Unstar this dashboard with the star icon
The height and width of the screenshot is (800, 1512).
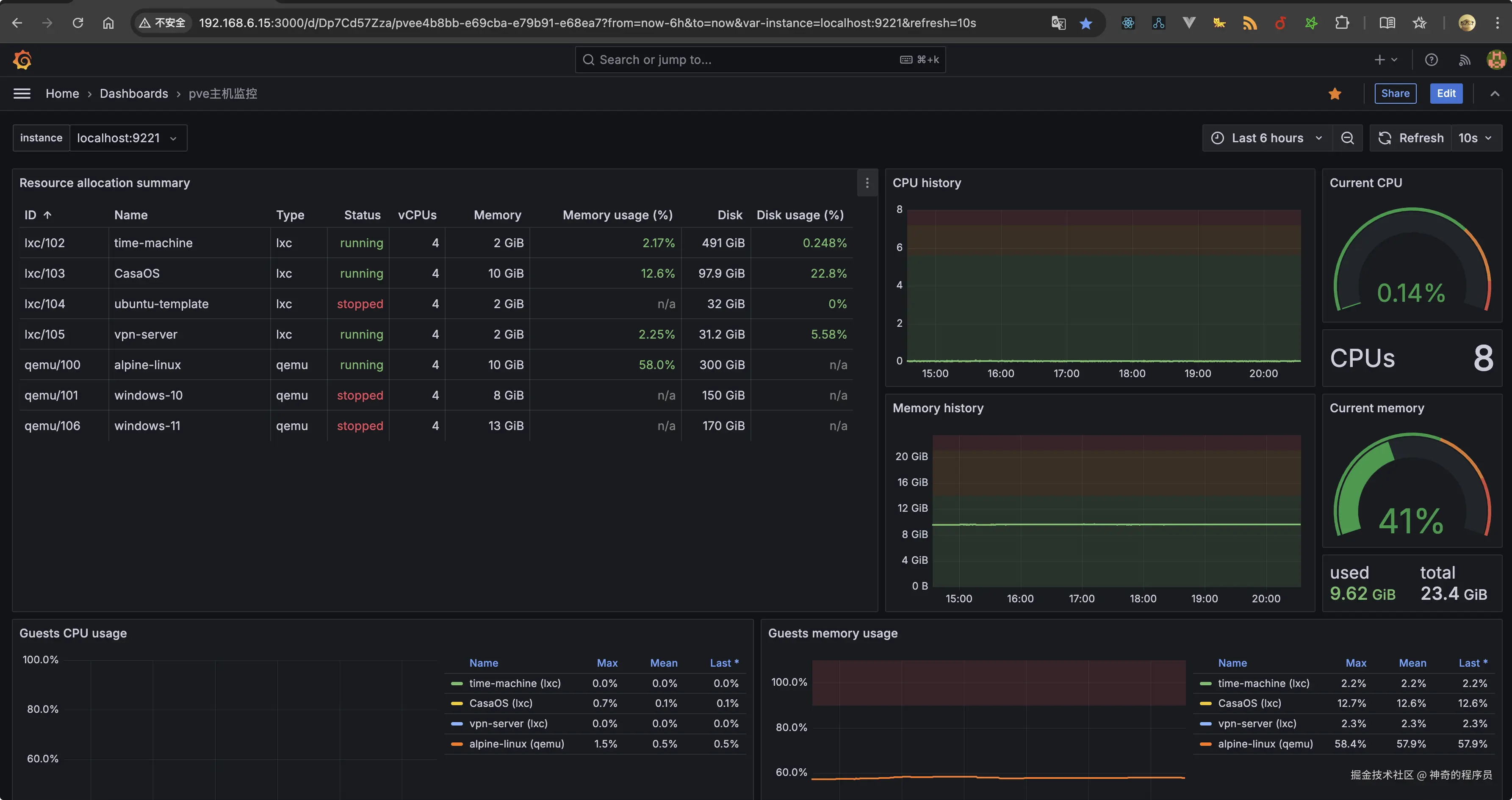[1335, 94]
